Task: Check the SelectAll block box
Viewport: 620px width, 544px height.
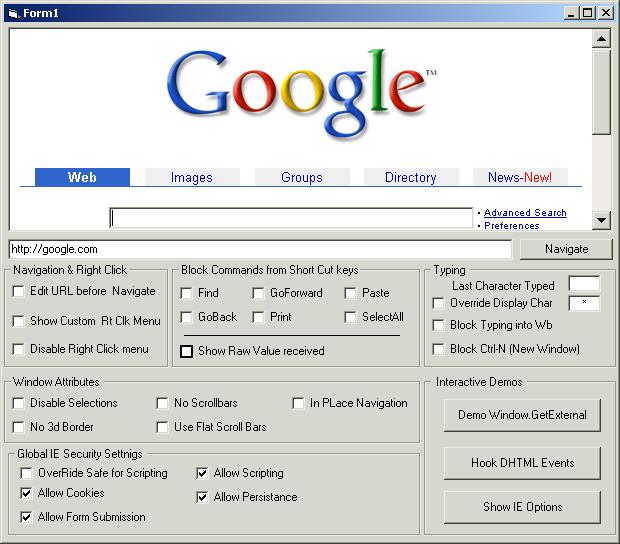Action: point(350,317)
